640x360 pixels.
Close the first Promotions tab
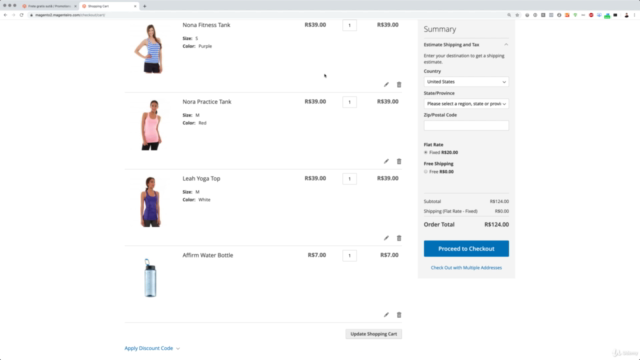(x=75, y=6)
